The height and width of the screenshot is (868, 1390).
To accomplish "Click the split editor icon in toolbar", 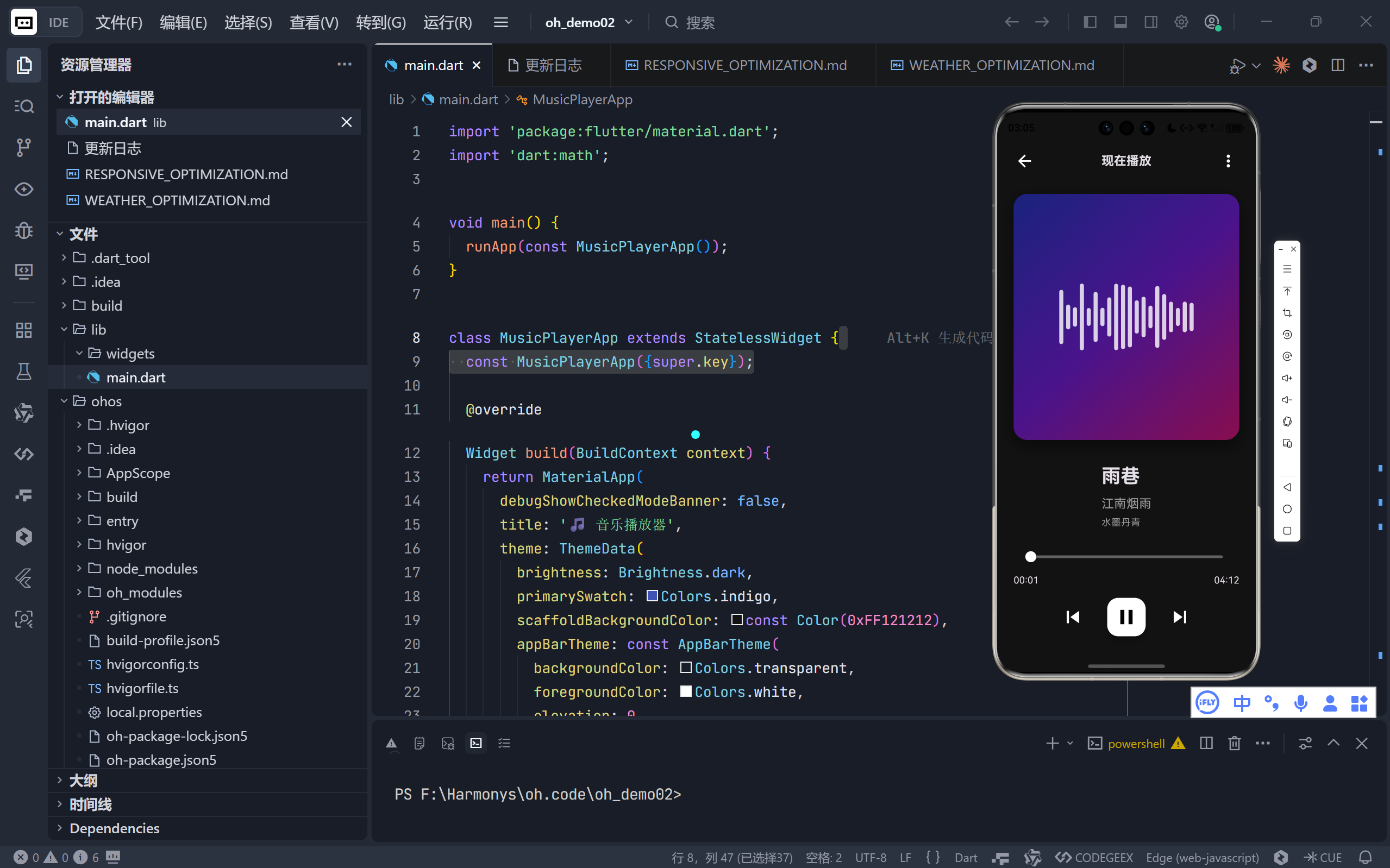I will click(x=1338, y=65).
